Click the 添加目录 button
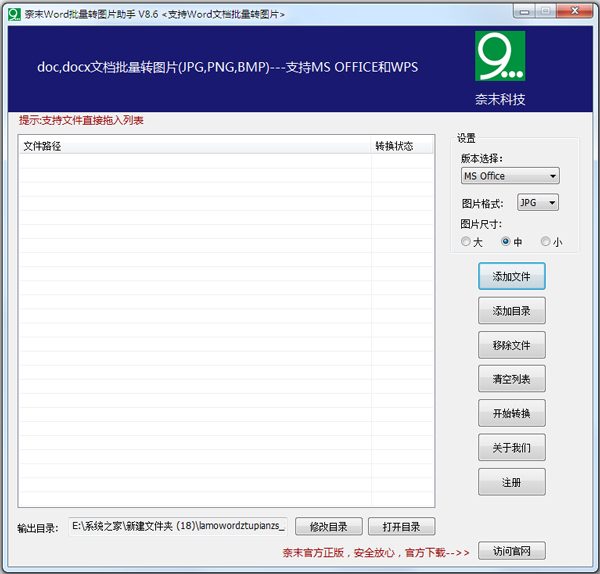 click(512, 311)
